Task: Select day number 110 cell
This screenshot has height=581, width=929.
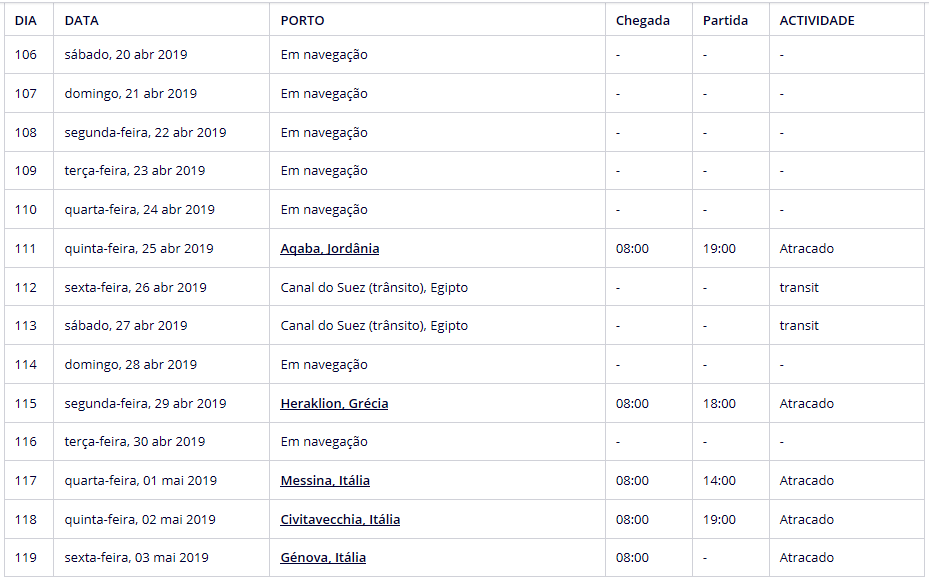Action: 26,210
